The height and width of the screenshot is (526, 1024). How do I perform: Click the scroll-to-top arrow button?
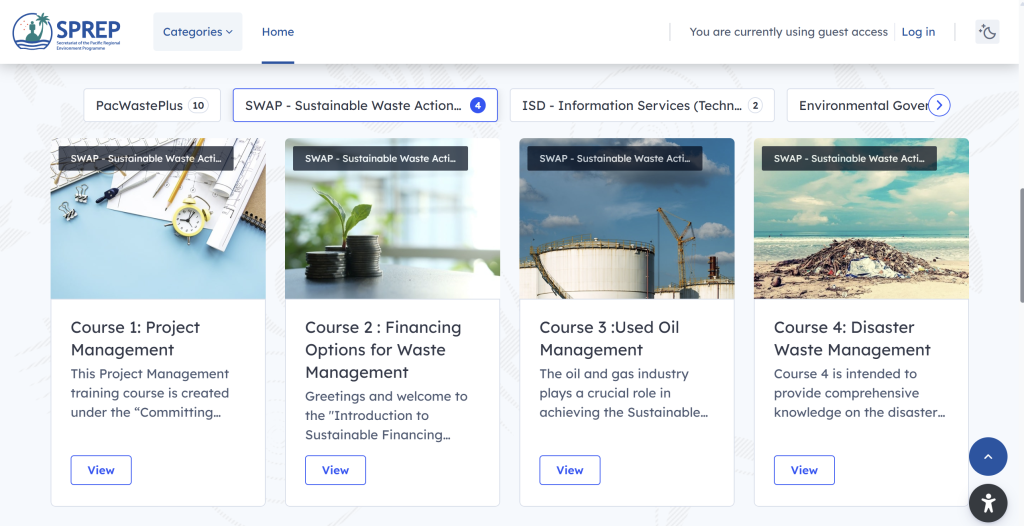tap(987, 456)
